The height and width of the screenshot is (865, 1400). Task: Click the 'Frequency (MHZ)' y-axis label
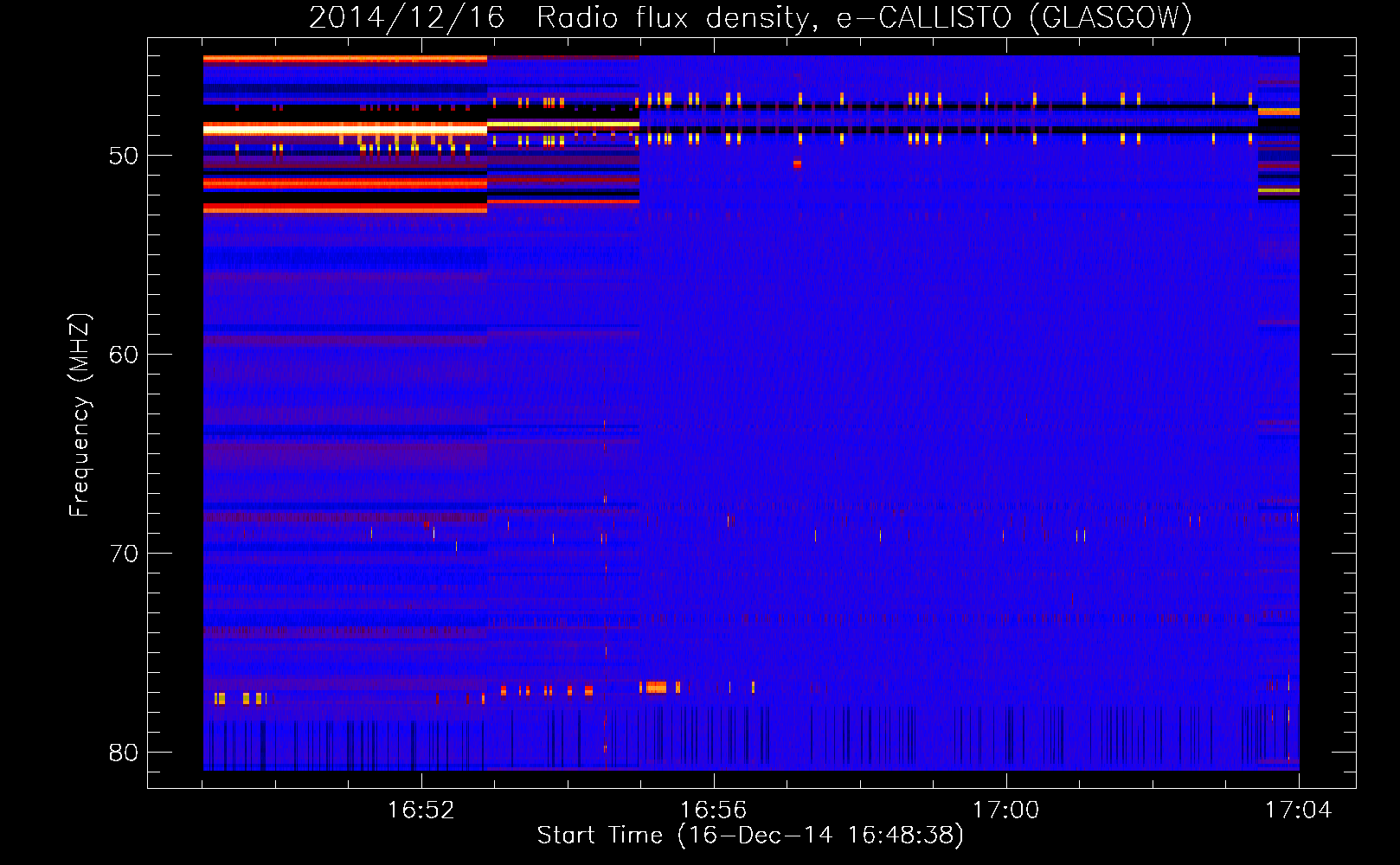(x=80, y=415)
